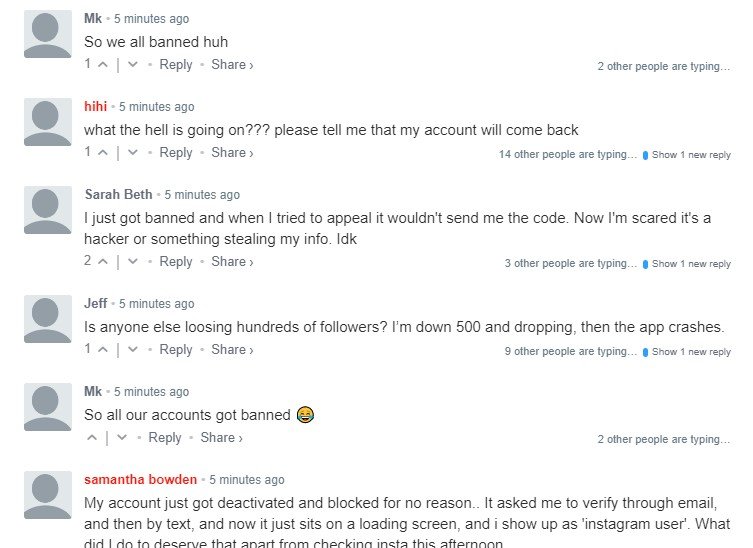
Task: Expand Share options under hihi's comment
Action: point(232,153)
